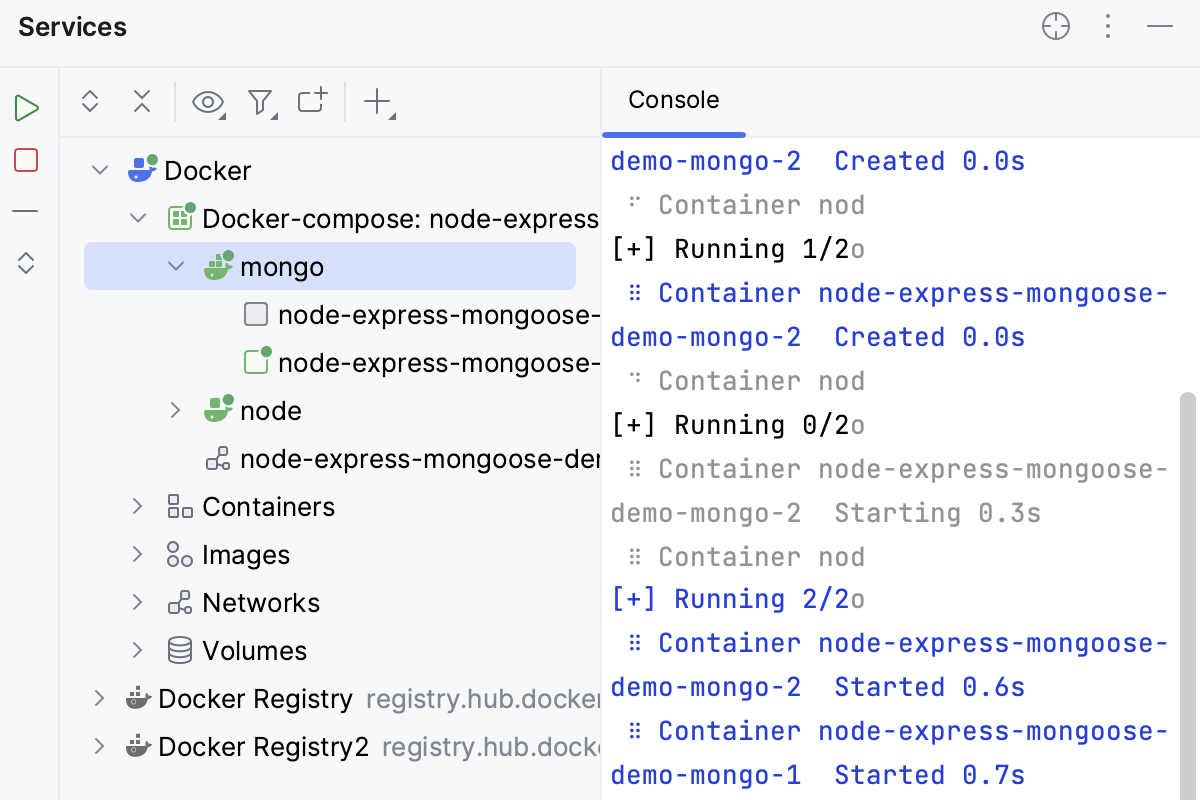1200x800 pixels.
Task: Expand the Images node
Action: pos(138,555)
